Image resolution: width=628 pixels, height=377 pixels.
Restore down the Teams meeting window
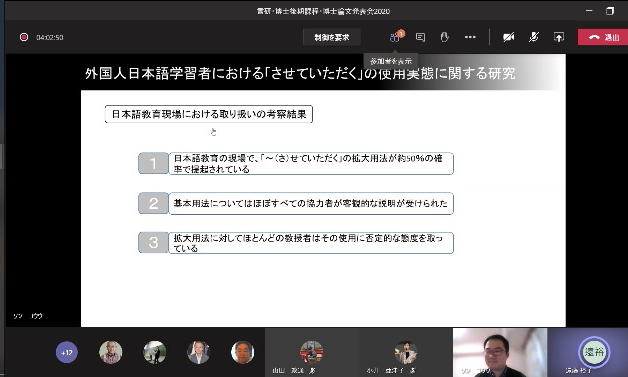point(610,11)
